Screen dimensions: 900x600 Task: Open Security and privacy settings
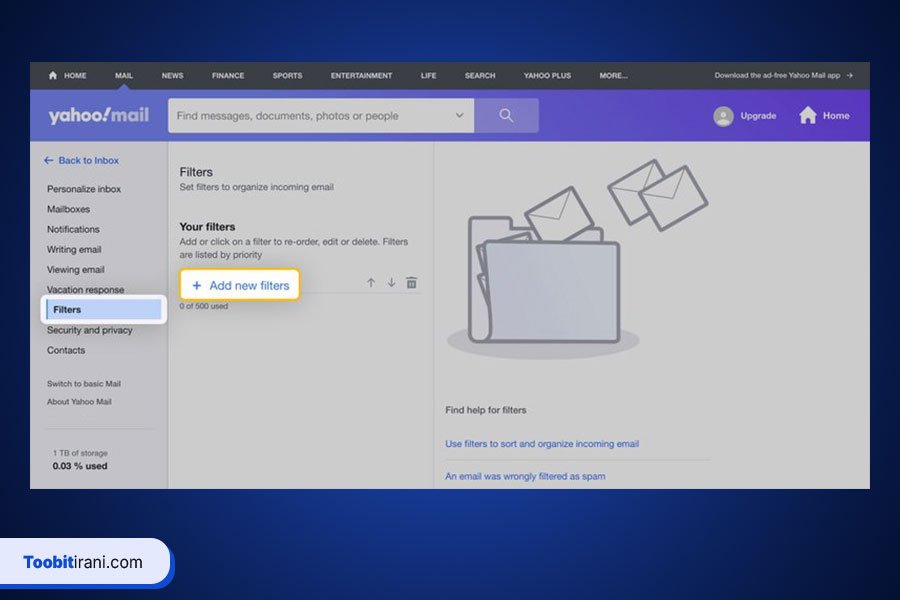click(x=89, y=330)
